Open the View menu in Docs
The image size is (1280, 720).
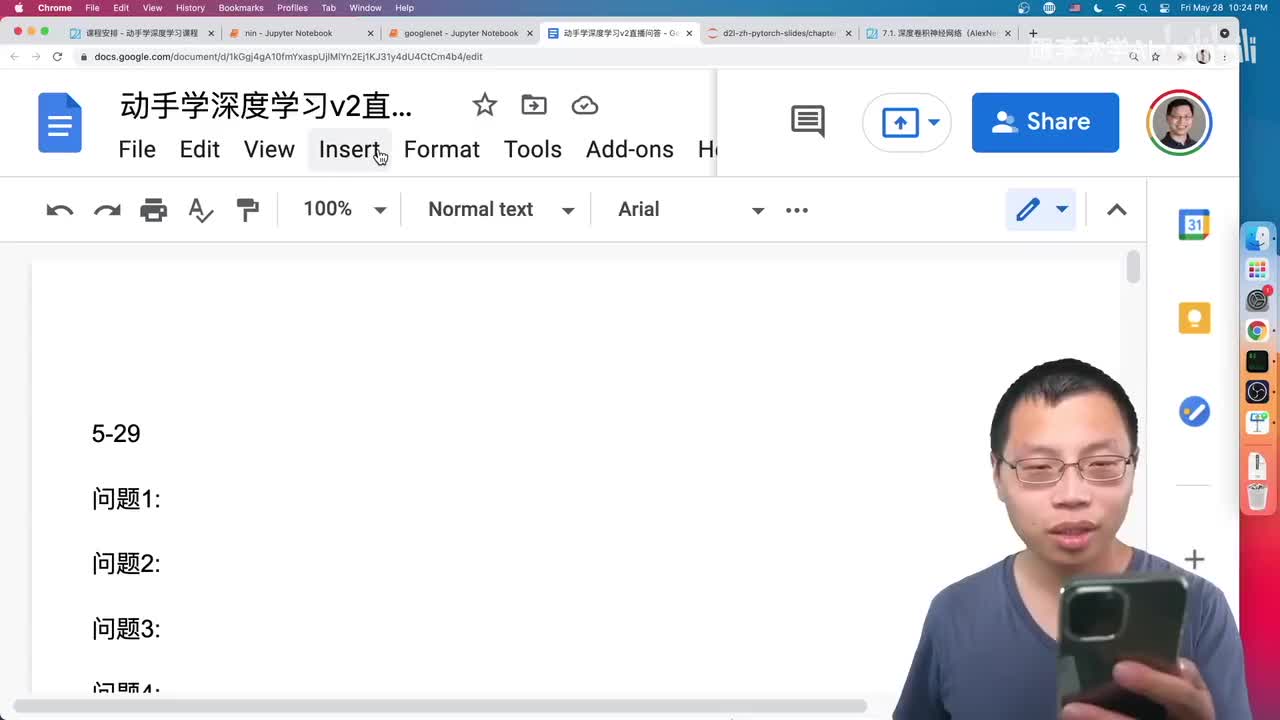coord(269,150)
